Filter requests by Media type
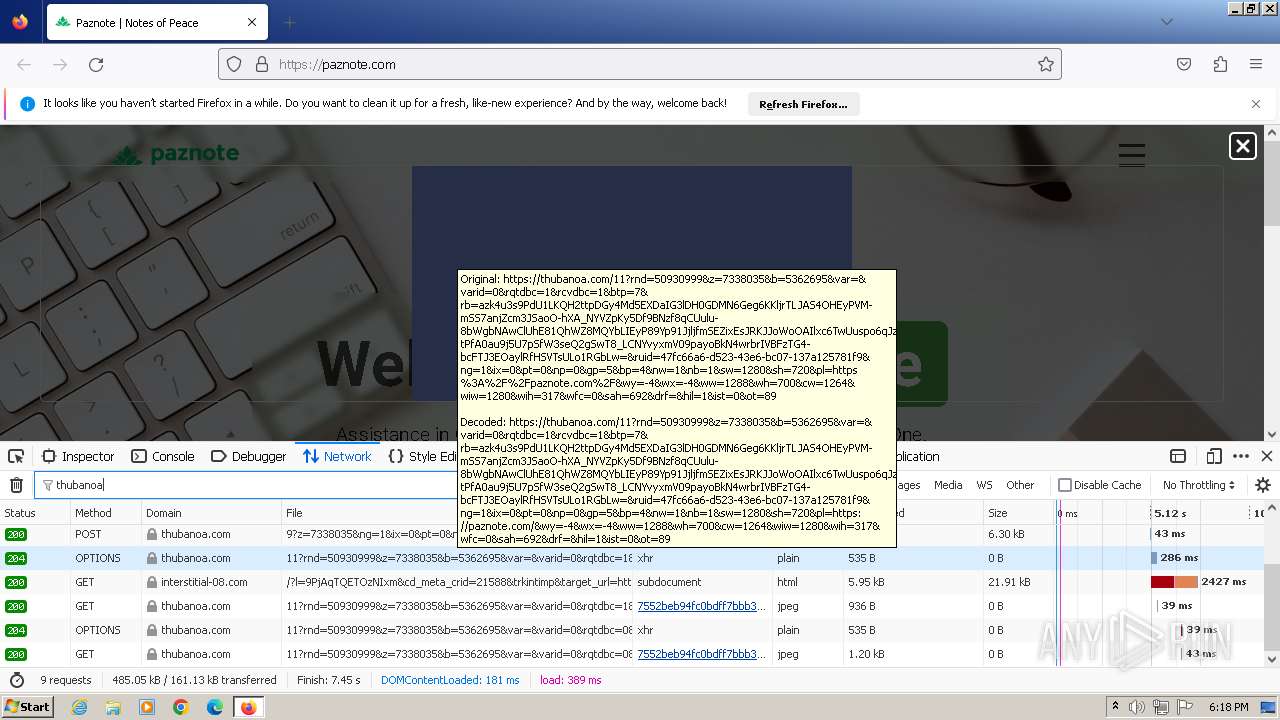Screen dimensions: 1280x720 tap(948, 485)
